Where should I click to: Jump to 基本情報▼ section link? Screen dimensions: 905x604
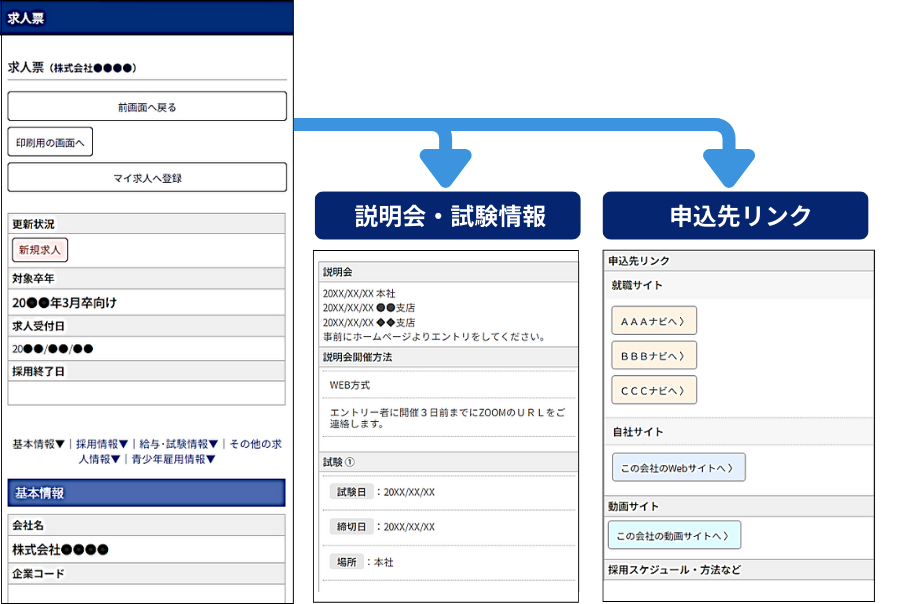coord(39,444)
